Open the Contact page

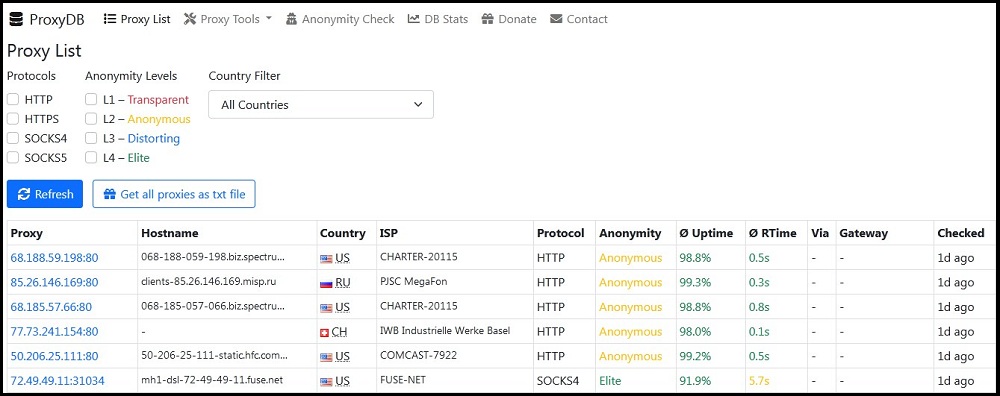click(x=578, y=19)
